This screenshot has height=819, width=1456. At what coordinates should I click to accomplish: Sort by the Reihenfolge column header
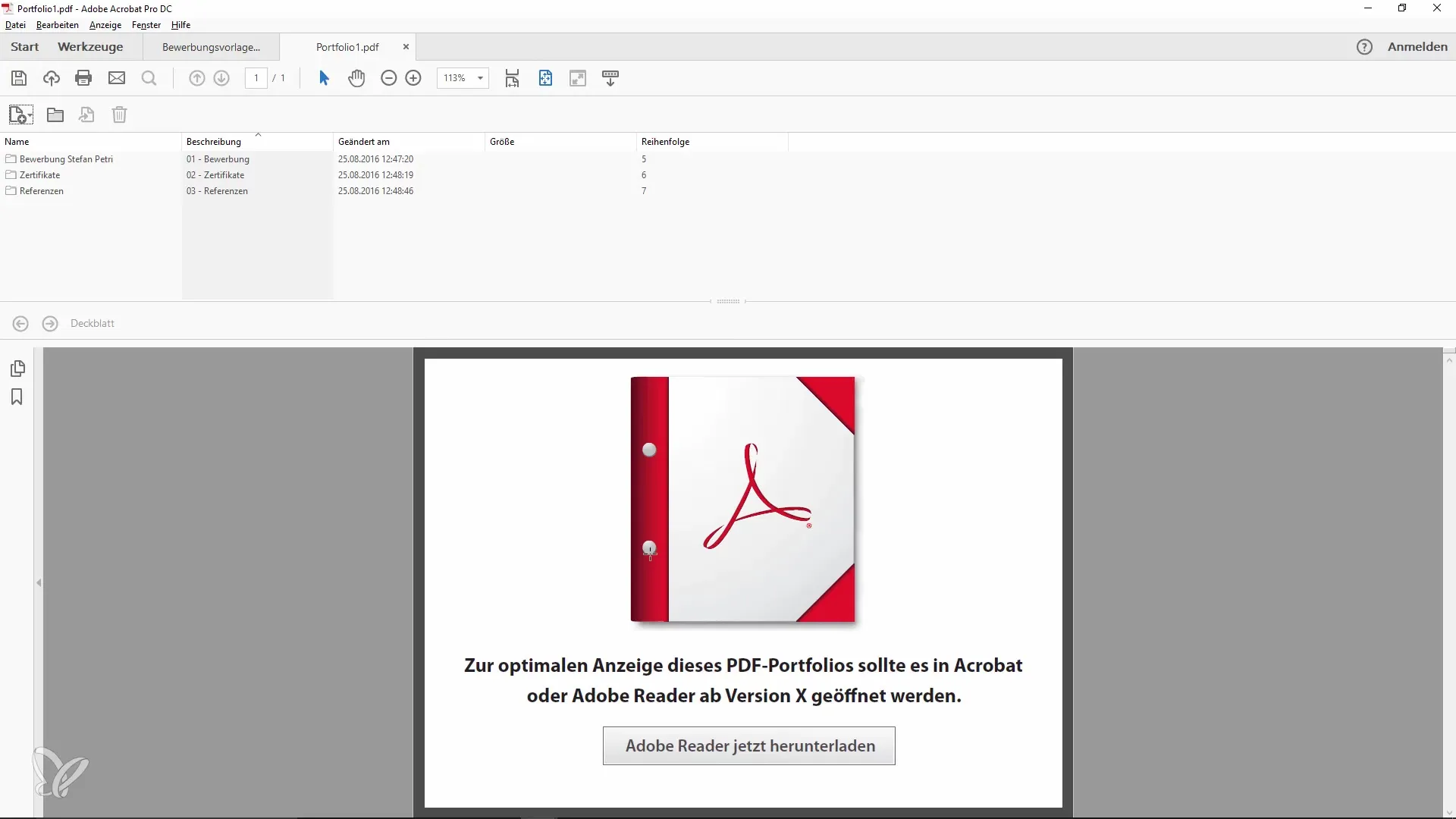[713, 142]
